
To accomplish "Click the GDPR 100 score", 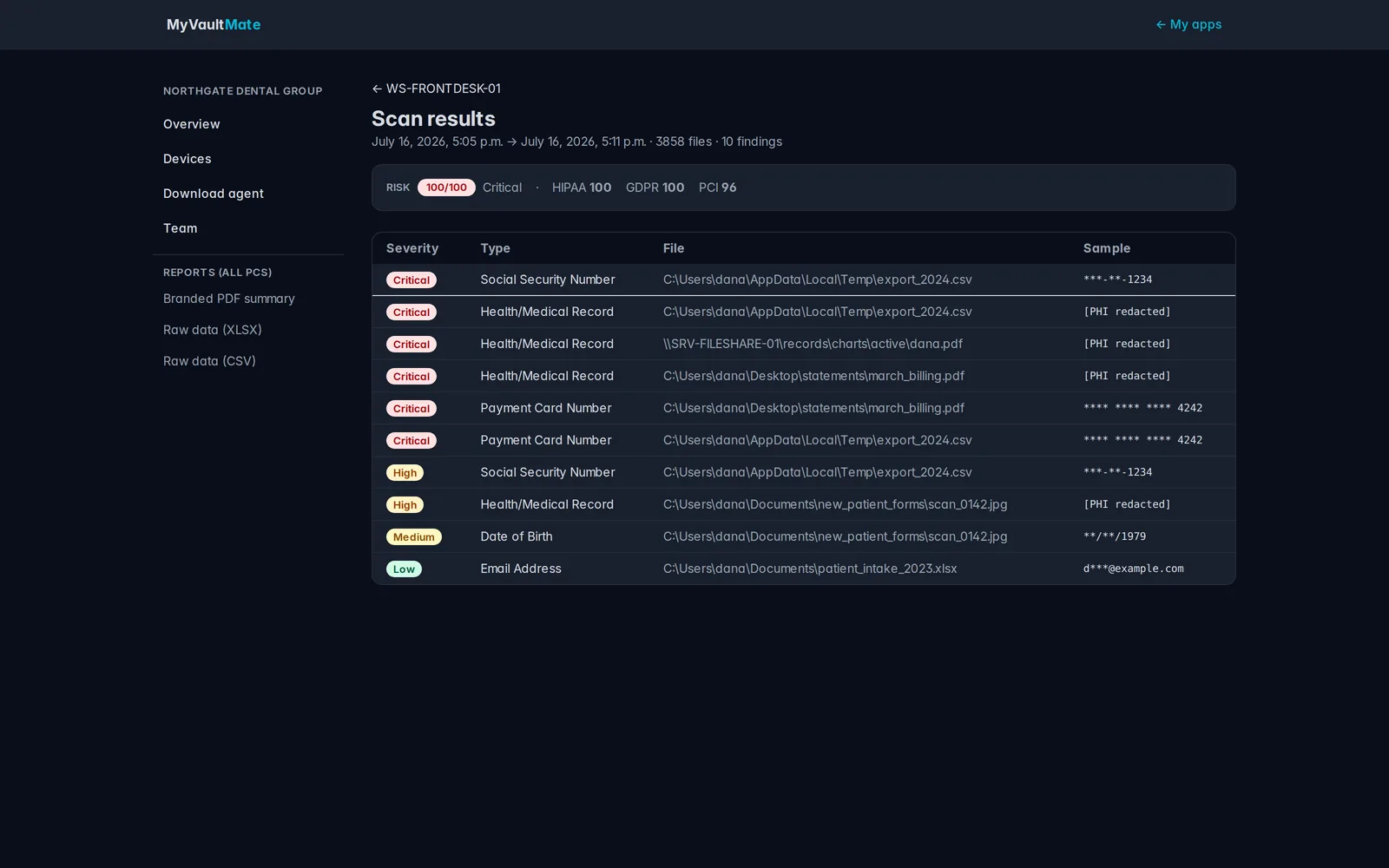I will [x=655, y=187].
